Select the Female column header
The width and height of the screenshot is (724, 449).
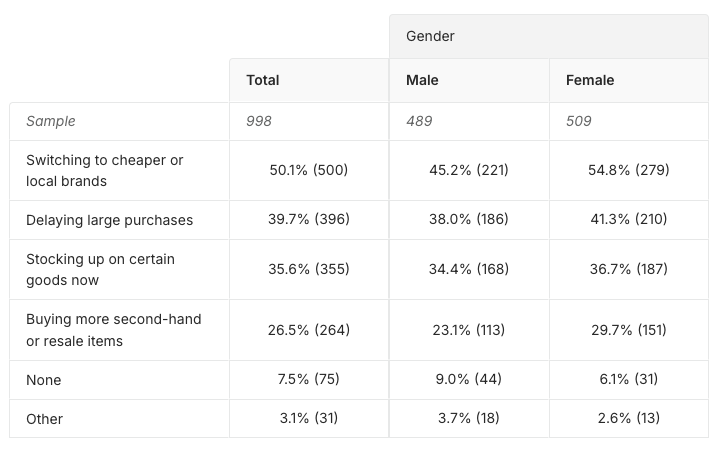[590, 80]
